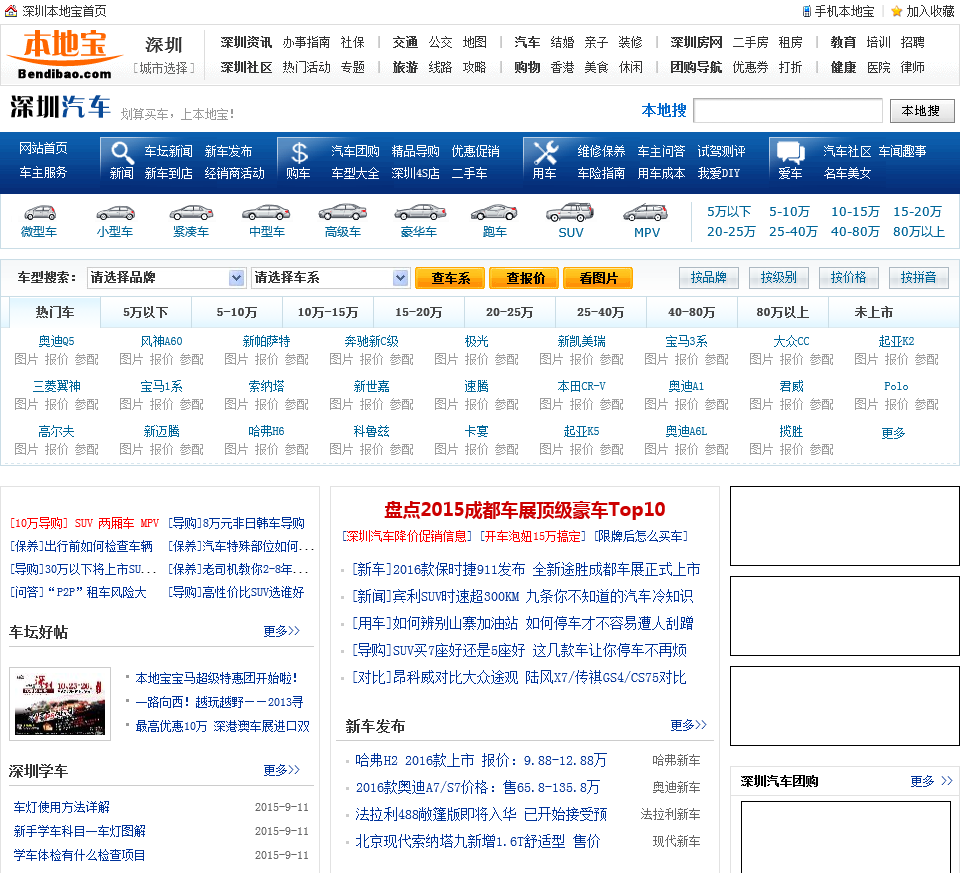
Task: Open the 车主服务 nav item
Action: [x=43, y=173]
